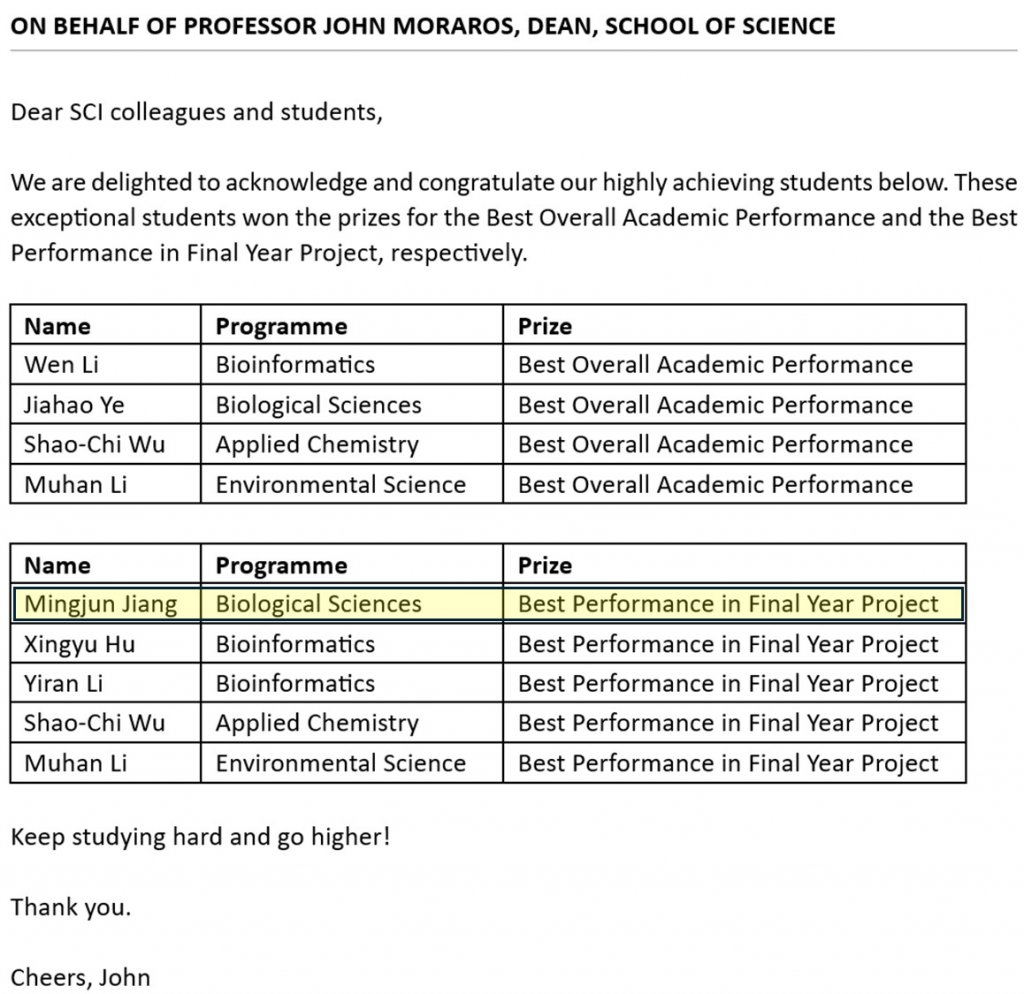Click Xingyu Hu's Best Performance prize cell
Screen dimensions: 1024x994
728,644
